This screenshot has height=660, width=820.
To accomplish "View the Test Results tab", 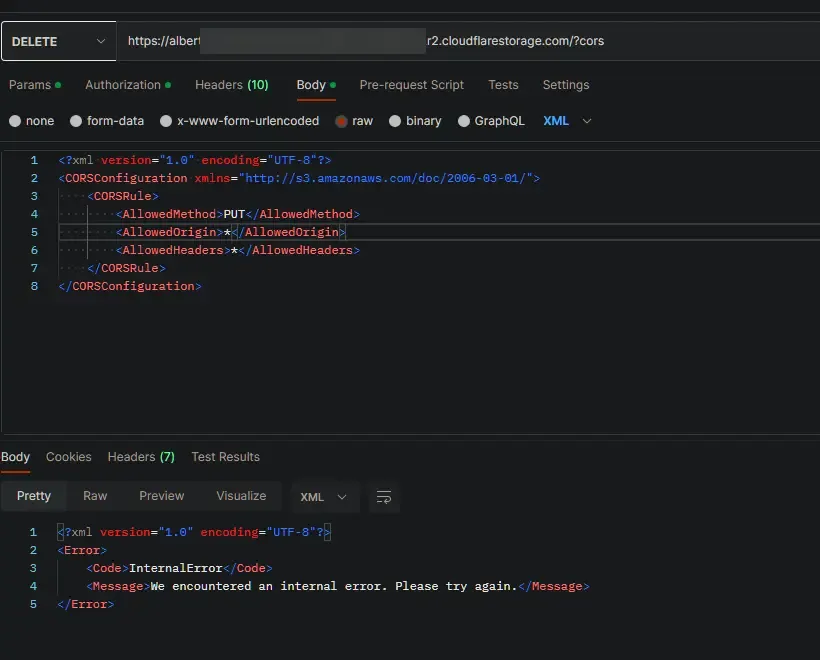I will pyautogui.click(x=225, y=457).
